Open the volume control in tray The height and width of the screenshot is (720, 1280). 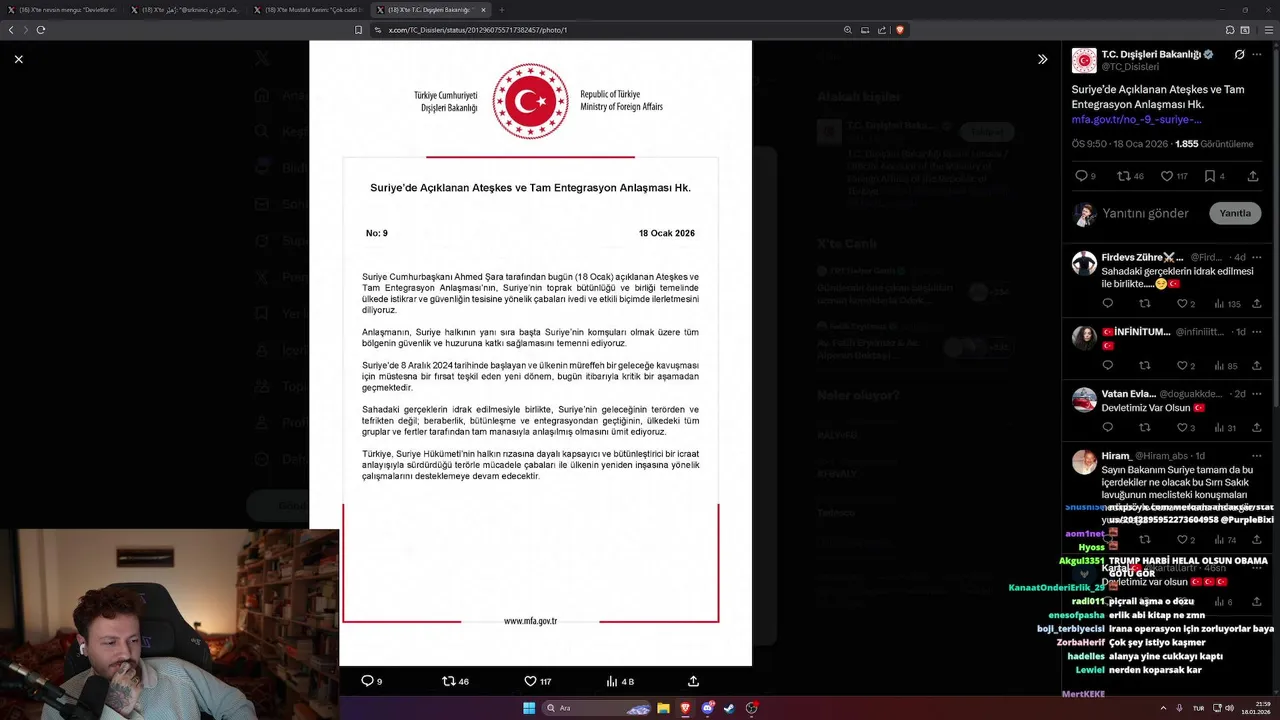point(1229,708)
